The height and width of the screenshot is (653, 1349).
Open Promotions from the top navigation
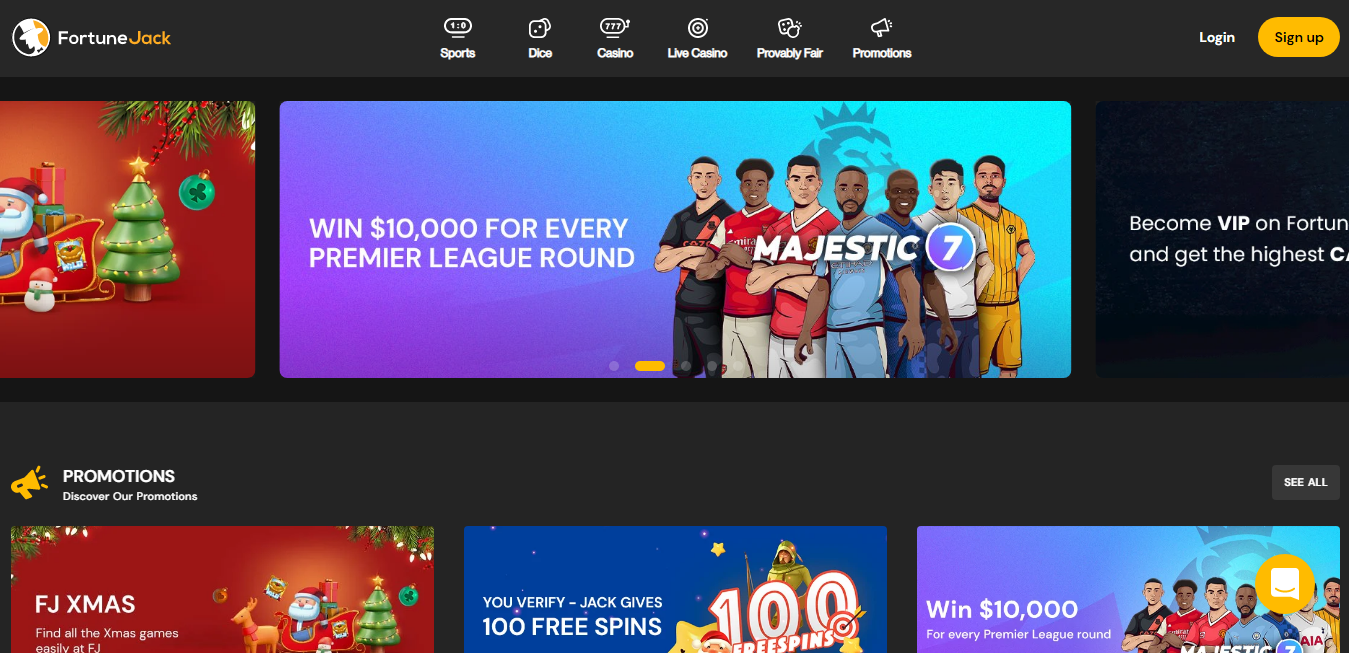(882, 39)
